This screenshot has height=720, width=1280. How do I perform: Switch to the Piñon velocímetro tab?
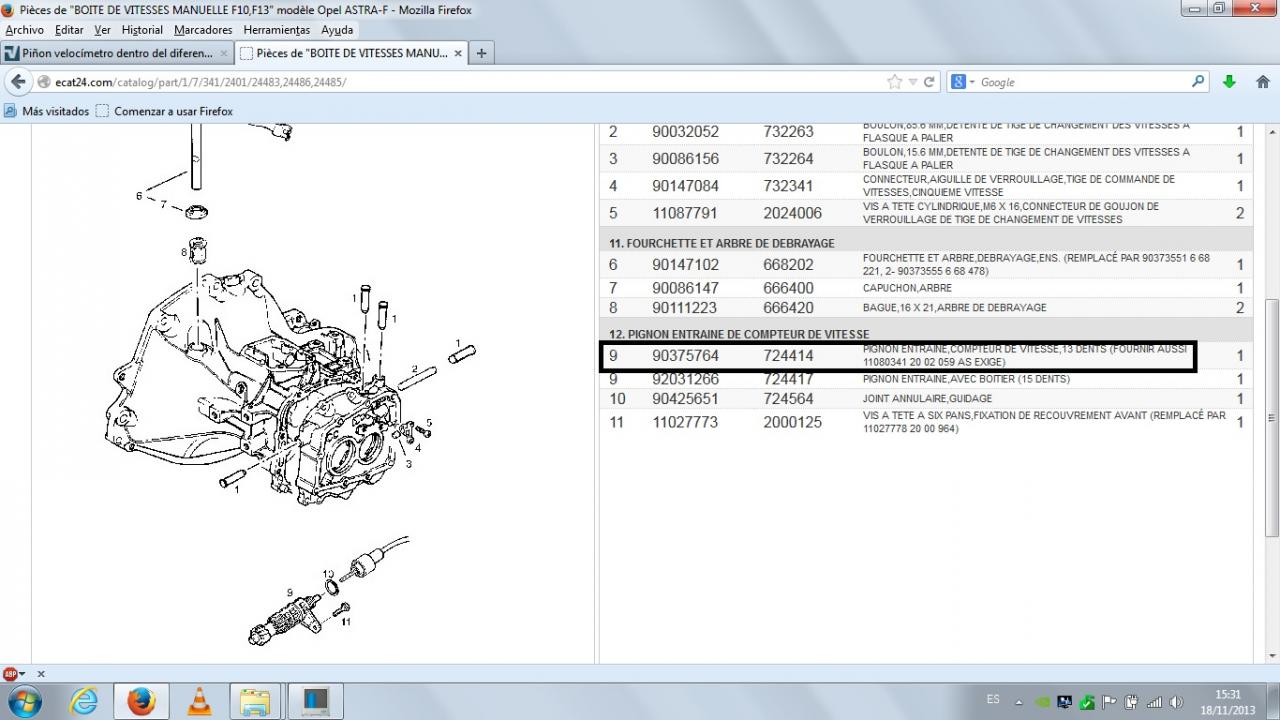(x=116, y=53)
